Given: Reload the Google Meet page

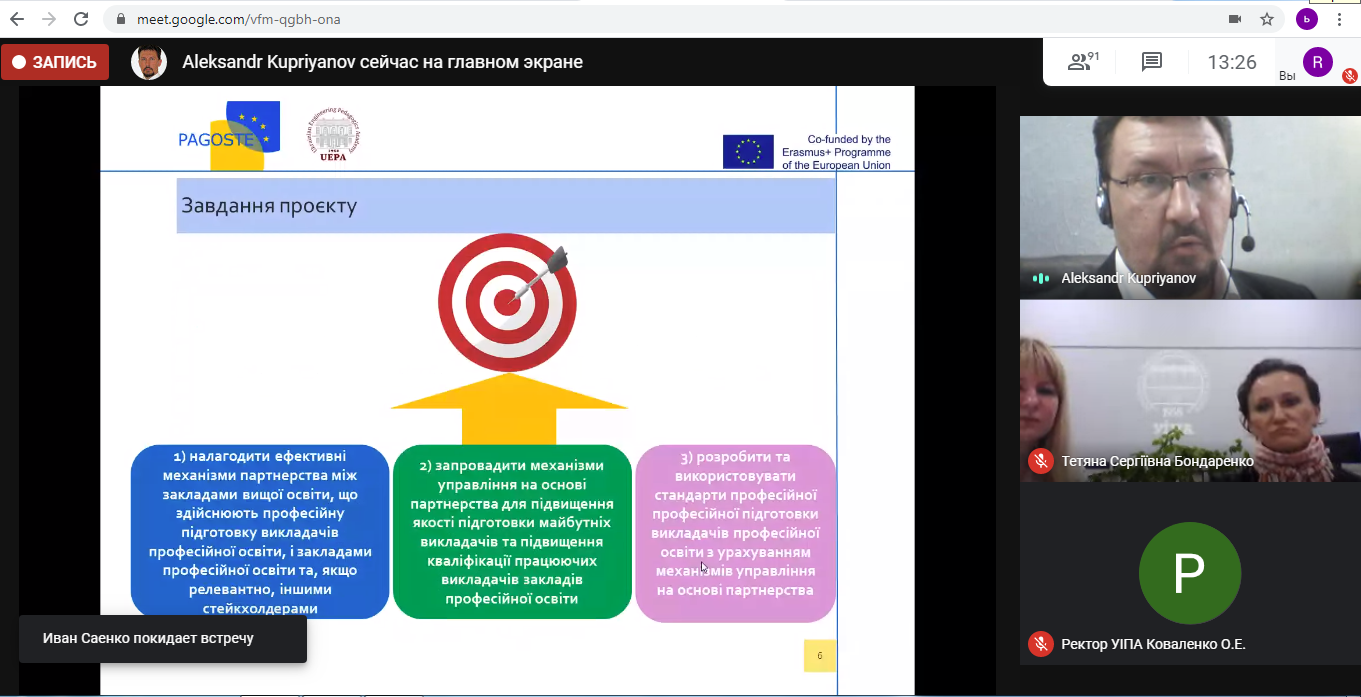Looking at the screenshot, I should point(81,19).
